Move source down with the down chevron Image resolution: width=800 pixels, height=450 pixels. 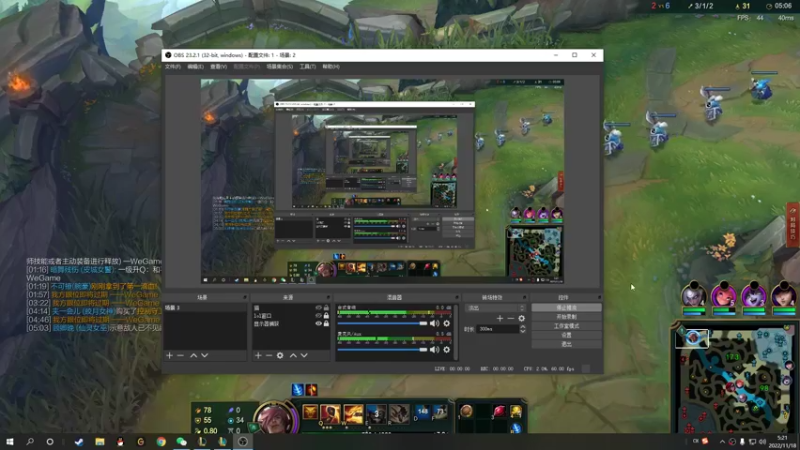point(304,355)
